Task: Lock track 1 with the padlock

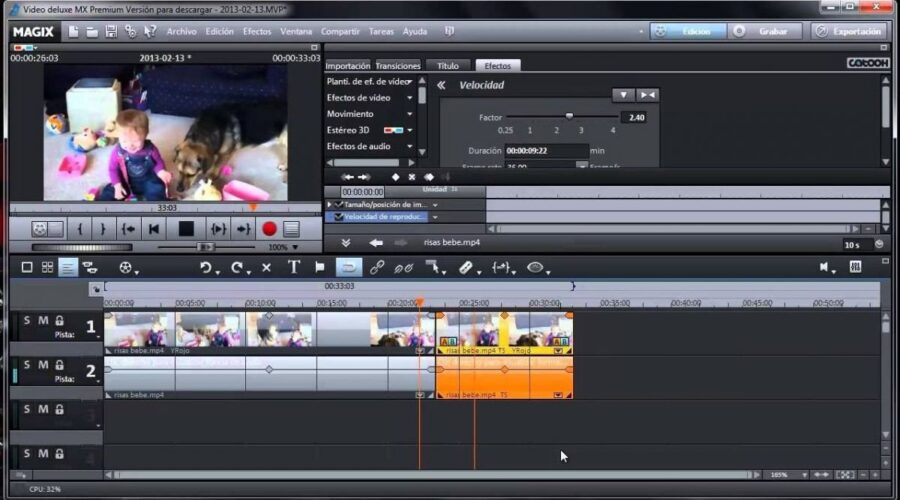Action: pos(59,320)
